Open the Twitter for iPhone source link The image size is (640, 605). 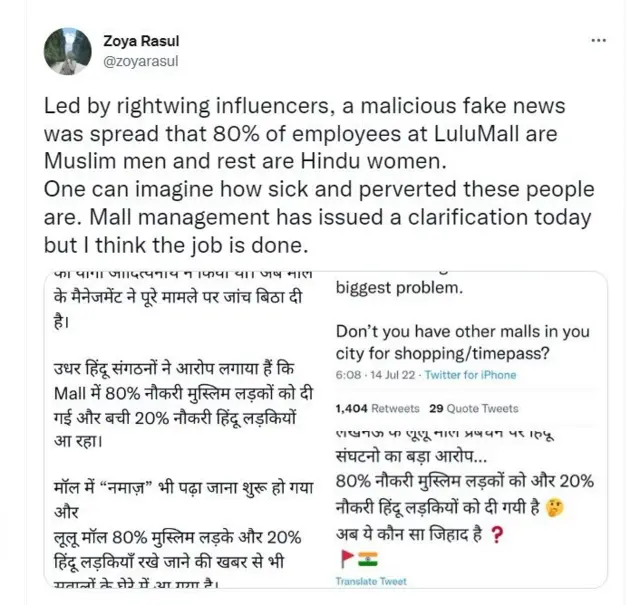coord(472,375)
